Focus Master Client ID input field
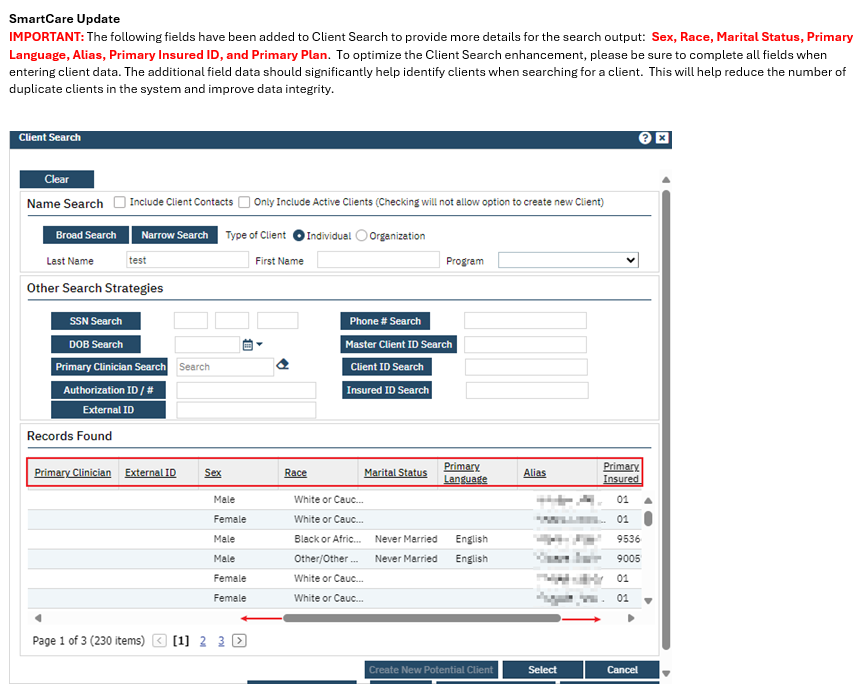 (525, 345)
